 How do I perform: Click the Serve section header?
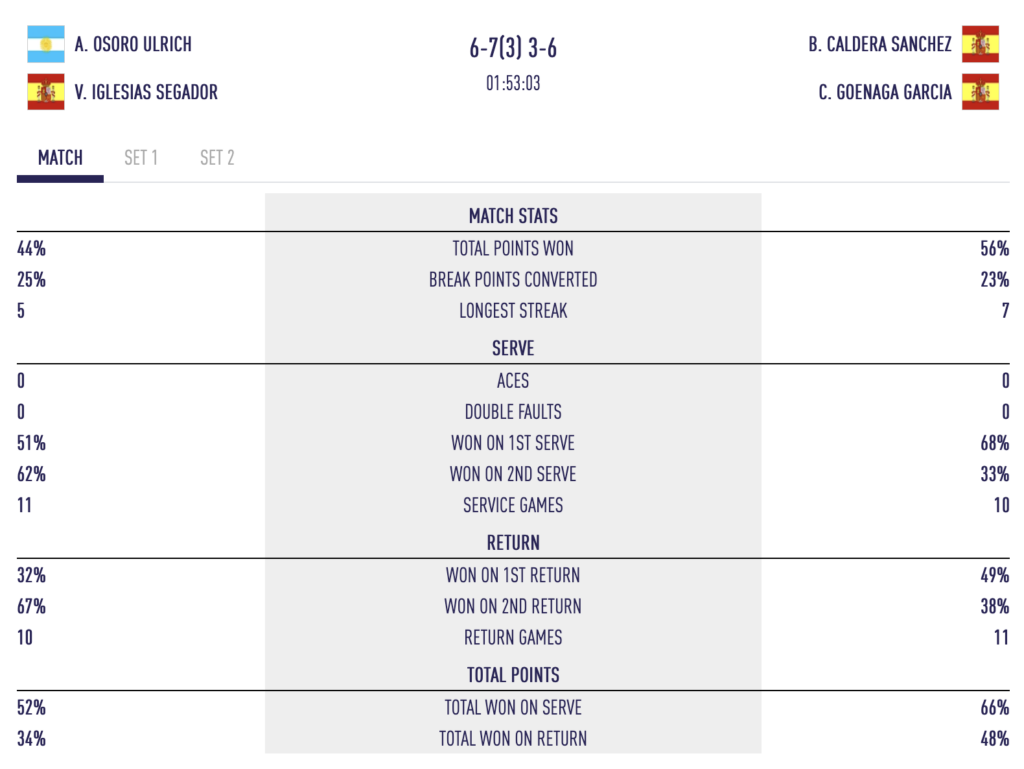[x=513, y=349]
